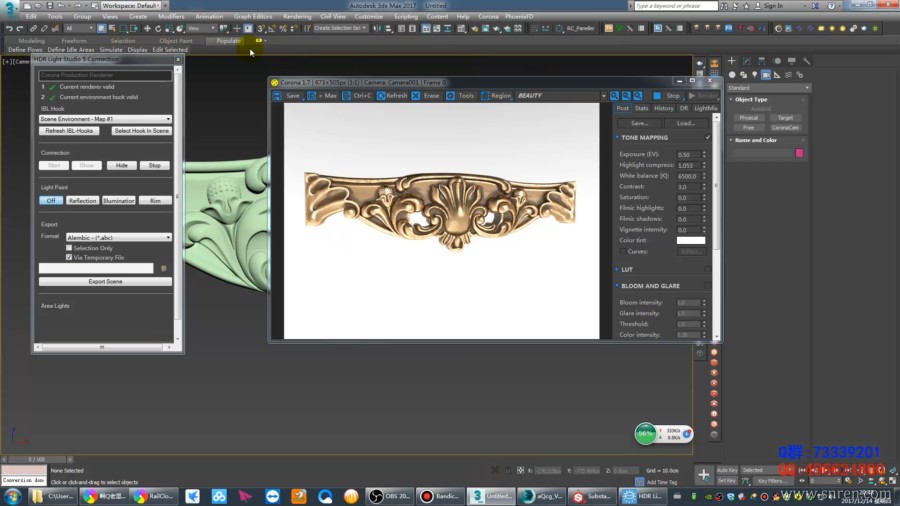Collapse the Name and Color rollout

755,140
